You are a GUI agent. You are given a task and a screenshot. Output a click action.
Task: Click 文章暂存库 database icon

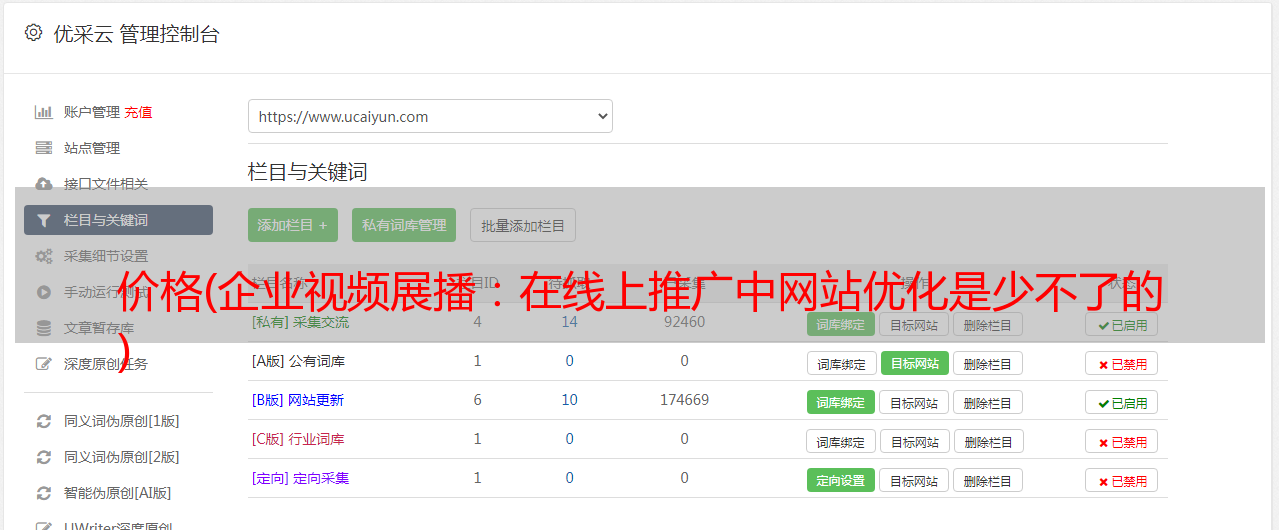pos(44,328)
